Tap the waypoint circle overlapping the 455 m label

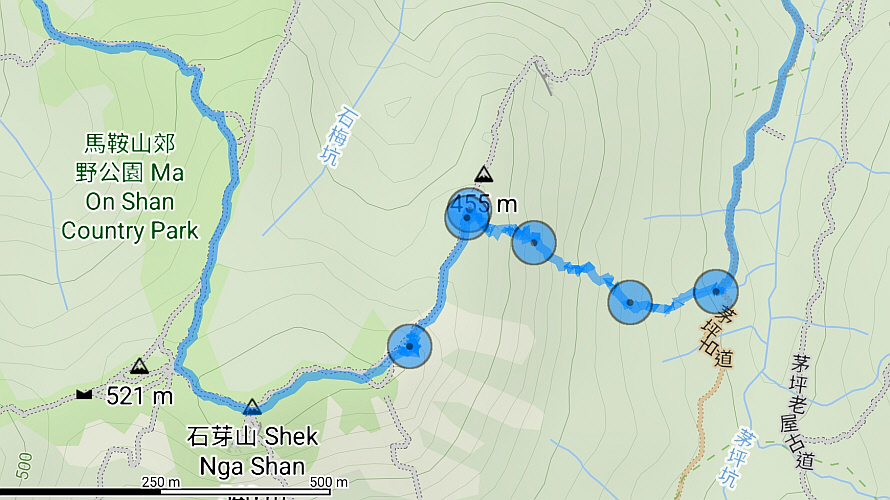[x=468, y=217]
